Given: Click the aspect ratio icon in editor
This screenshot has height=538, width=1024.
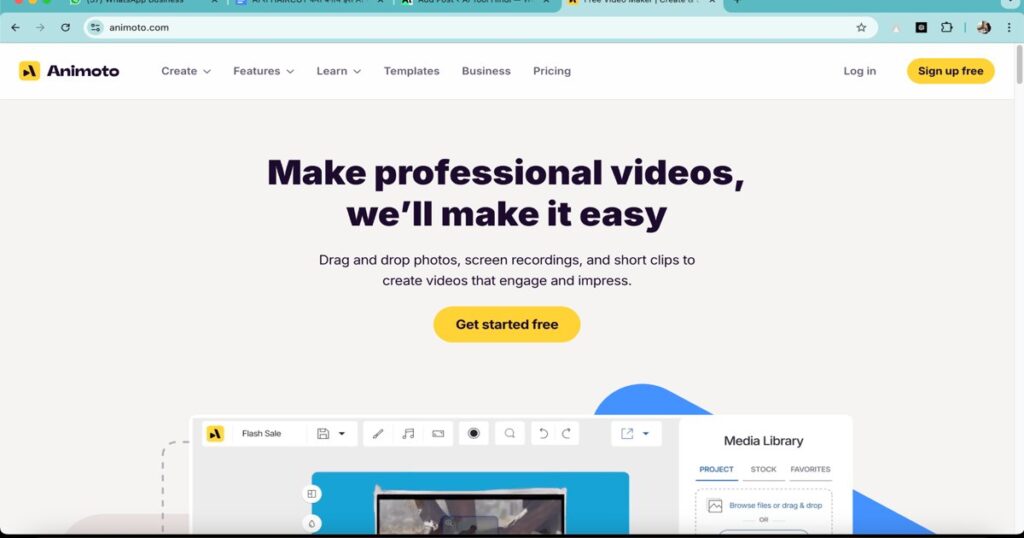Looking at the screenshot, I should [438, 434].
